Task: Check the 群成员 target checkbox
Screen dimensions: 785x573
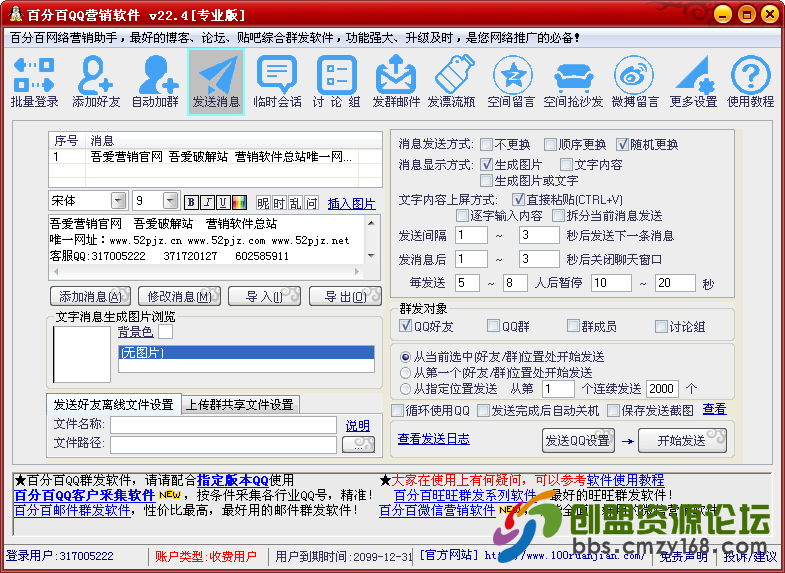Action: [573, 326]
